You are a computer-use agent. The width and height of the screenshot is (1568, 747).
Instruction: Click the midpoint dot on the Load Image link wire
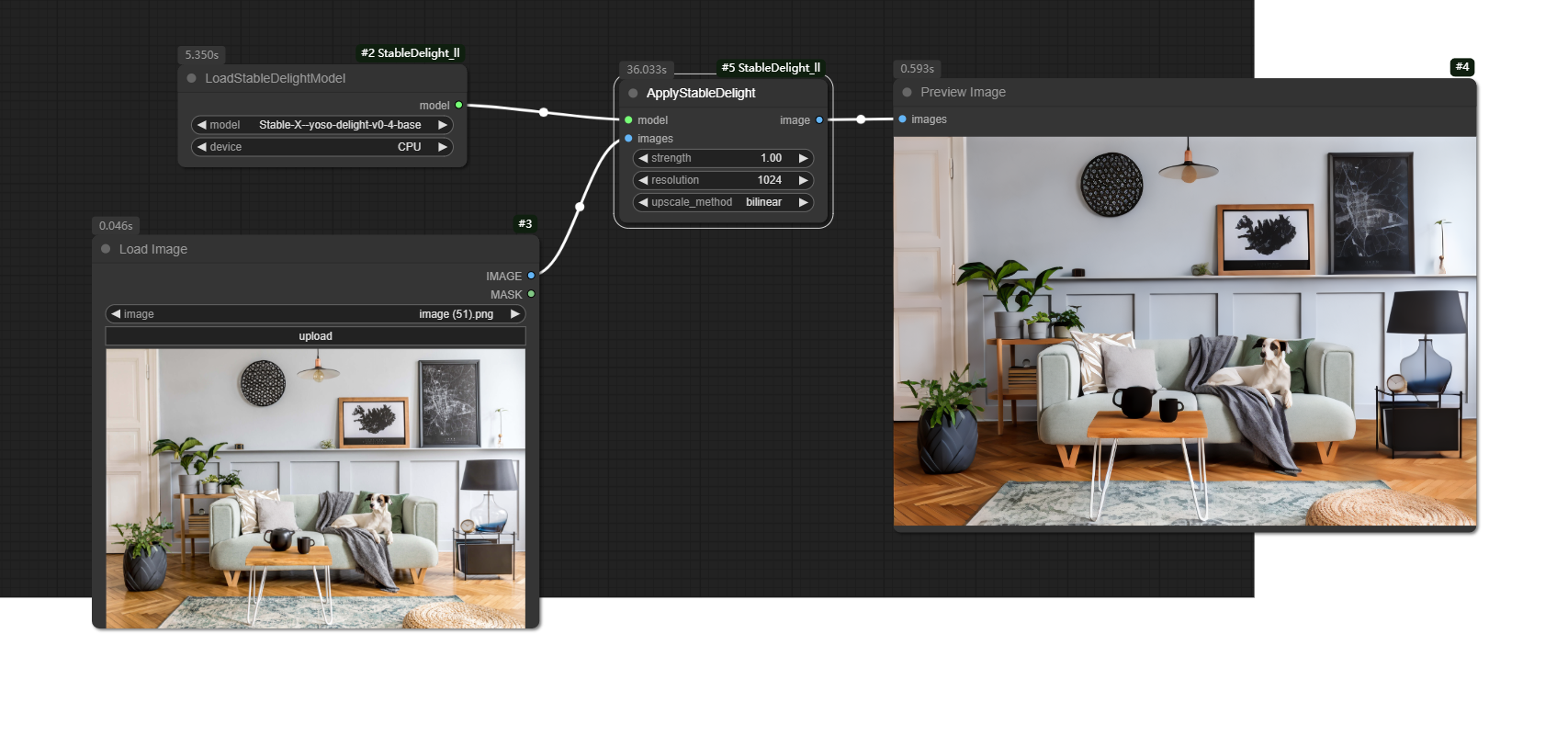pyautogui.click(x=580, y=207)
